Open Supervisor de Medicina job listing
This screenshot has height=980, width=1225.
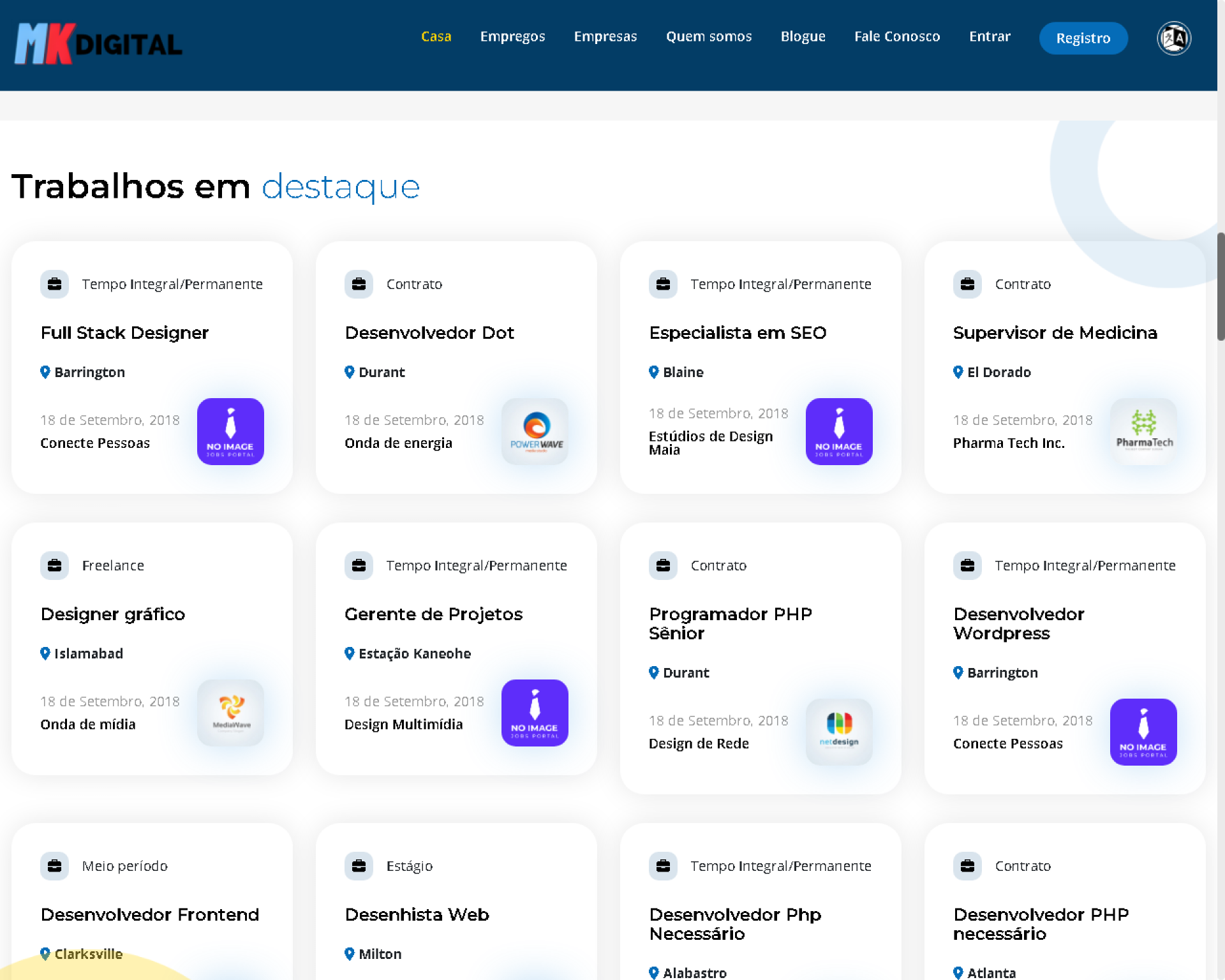[1054, 332]
